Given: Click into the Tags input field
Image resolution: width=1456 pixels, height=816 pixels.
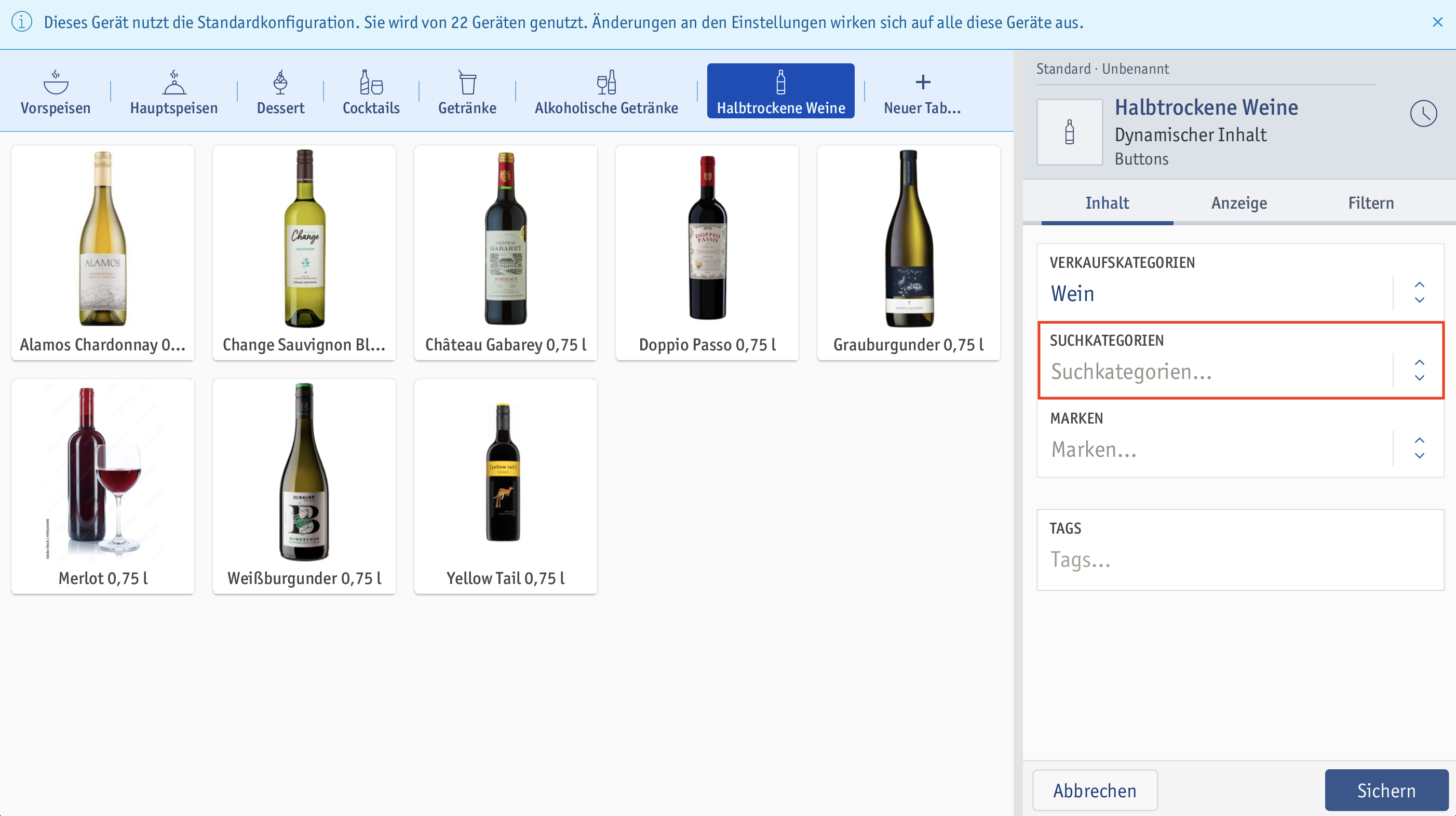Looking at the screenshot, I should (1240, 550).
